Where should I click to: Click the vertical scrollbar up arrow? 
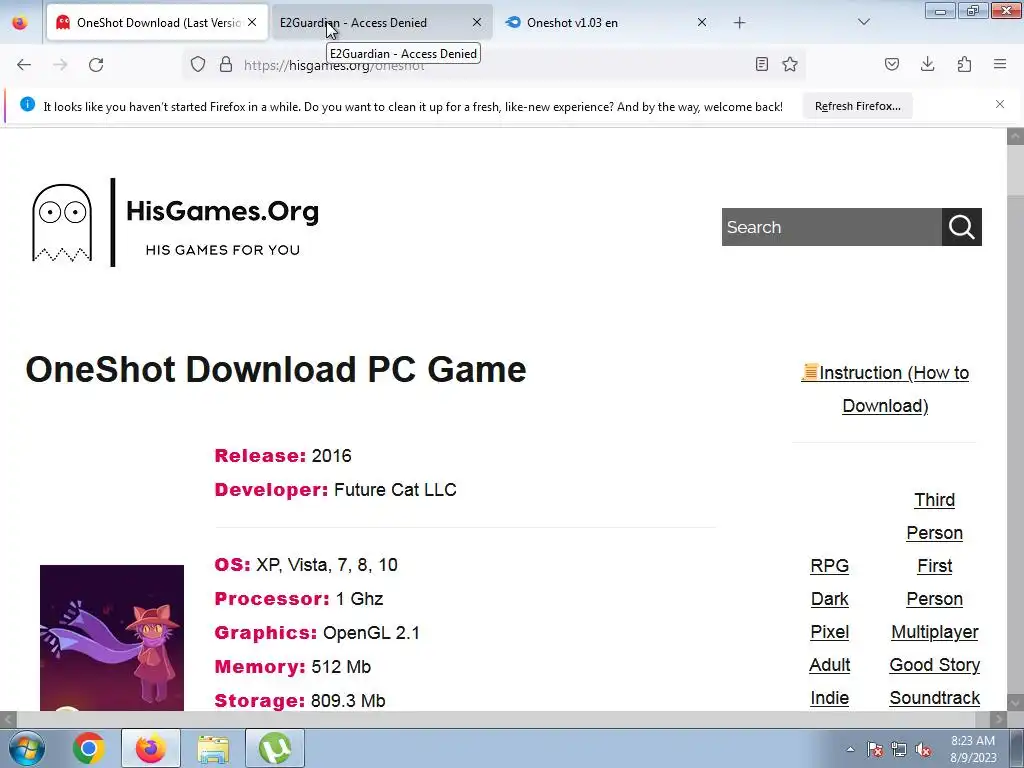point(1016,136)
